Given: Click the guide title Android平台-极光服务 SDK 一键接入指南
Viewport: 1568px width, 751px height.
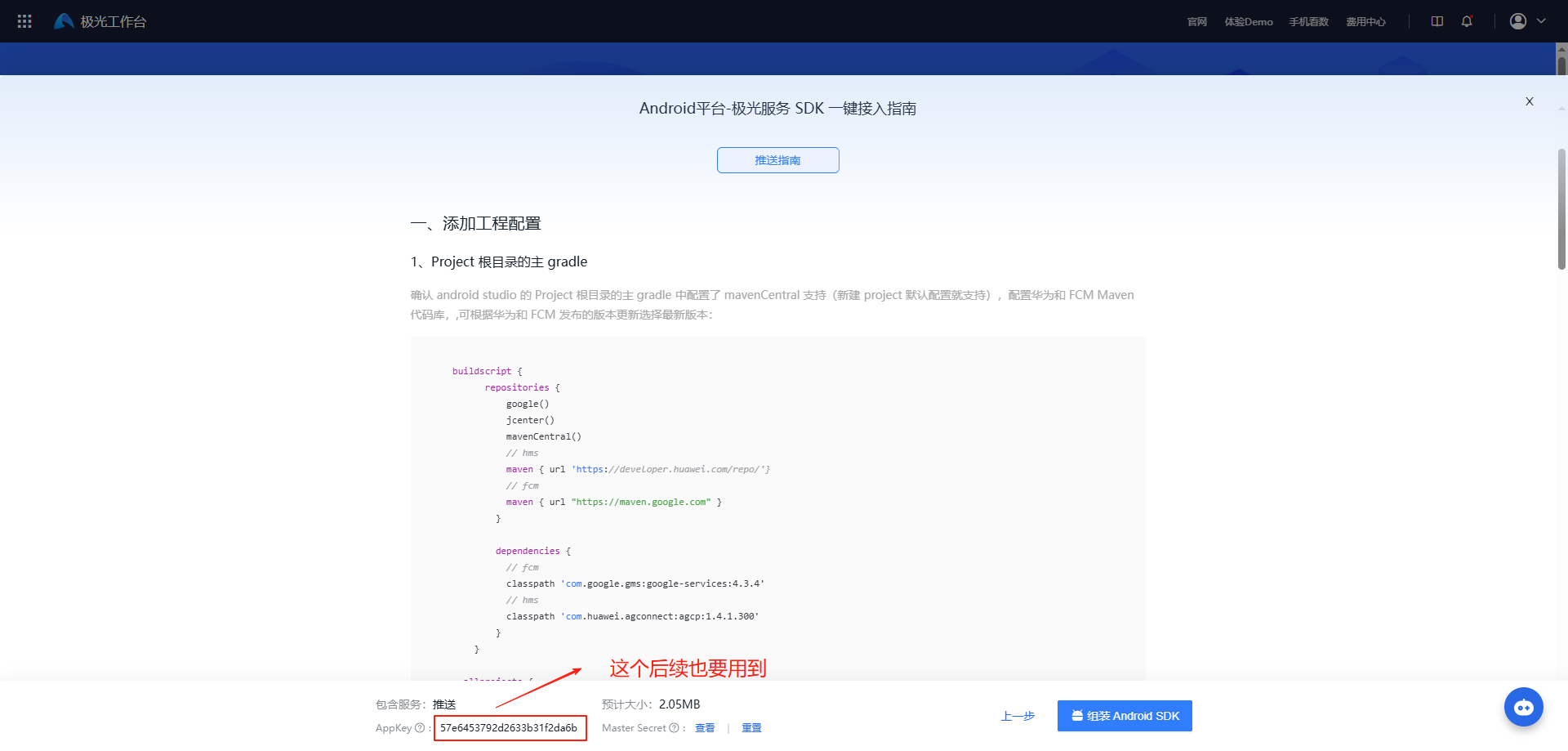Looking at the screenshot, I should pyautogui.click(x=777, y=109).
